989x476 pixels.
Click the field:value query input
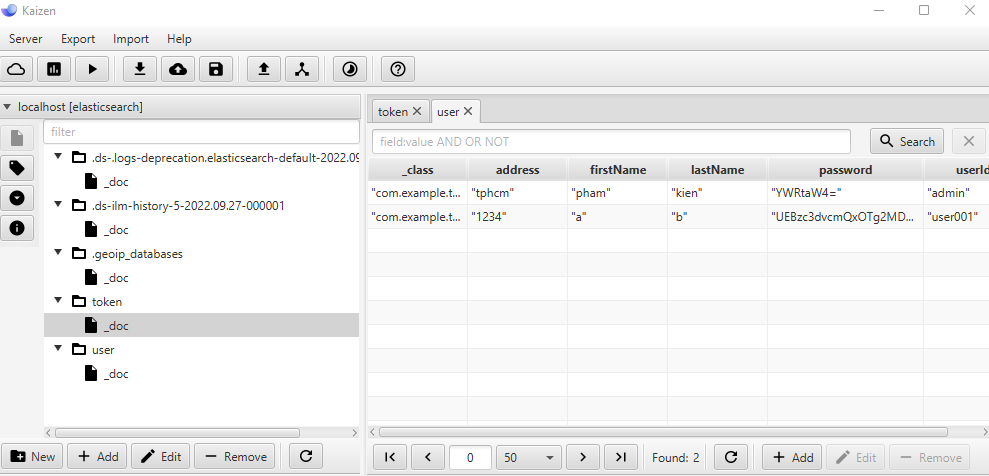[x=611, y=142]
